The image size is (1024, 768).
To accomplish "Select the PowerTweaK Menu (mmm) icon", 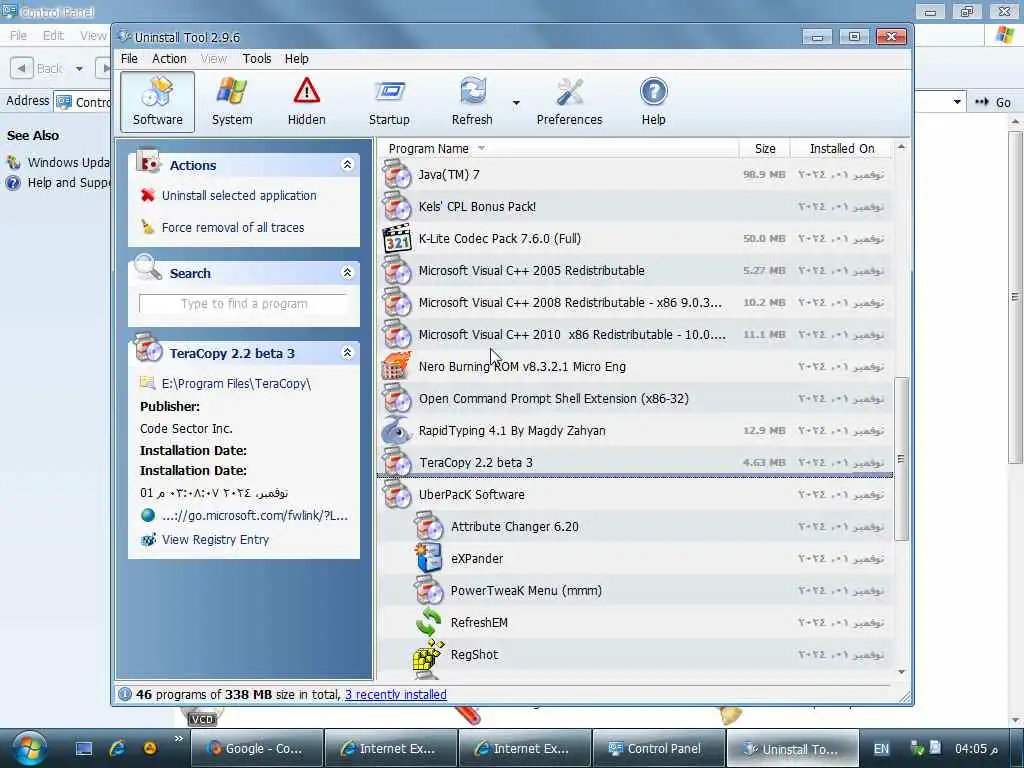I will click(x=429, y=590).
